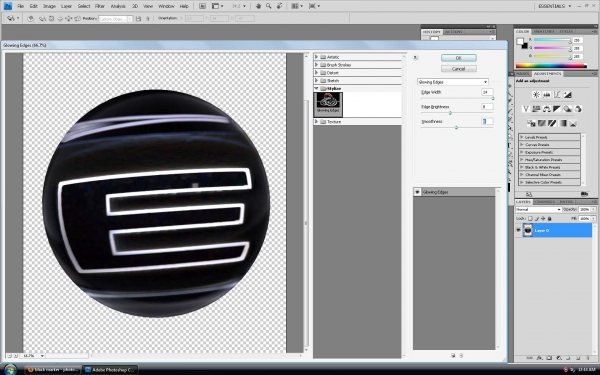Click delete effect layer icon in filter gallery
The image size is (600, 375).
(461, 355)
